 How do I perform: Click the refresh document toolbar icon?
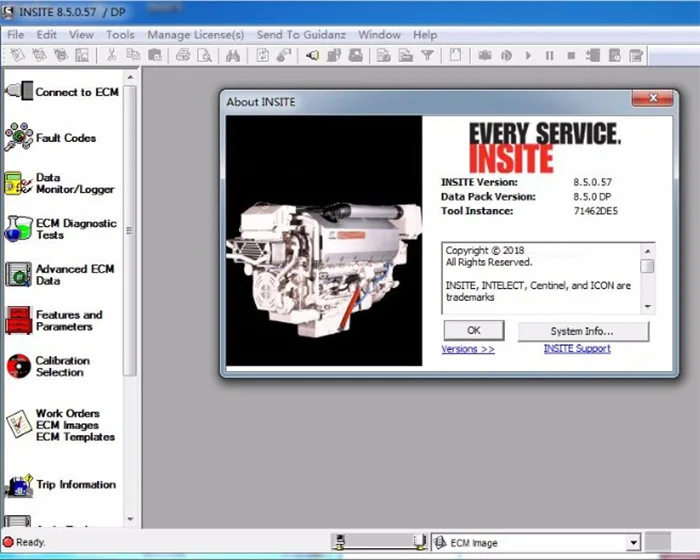click(x=262, y=55)
